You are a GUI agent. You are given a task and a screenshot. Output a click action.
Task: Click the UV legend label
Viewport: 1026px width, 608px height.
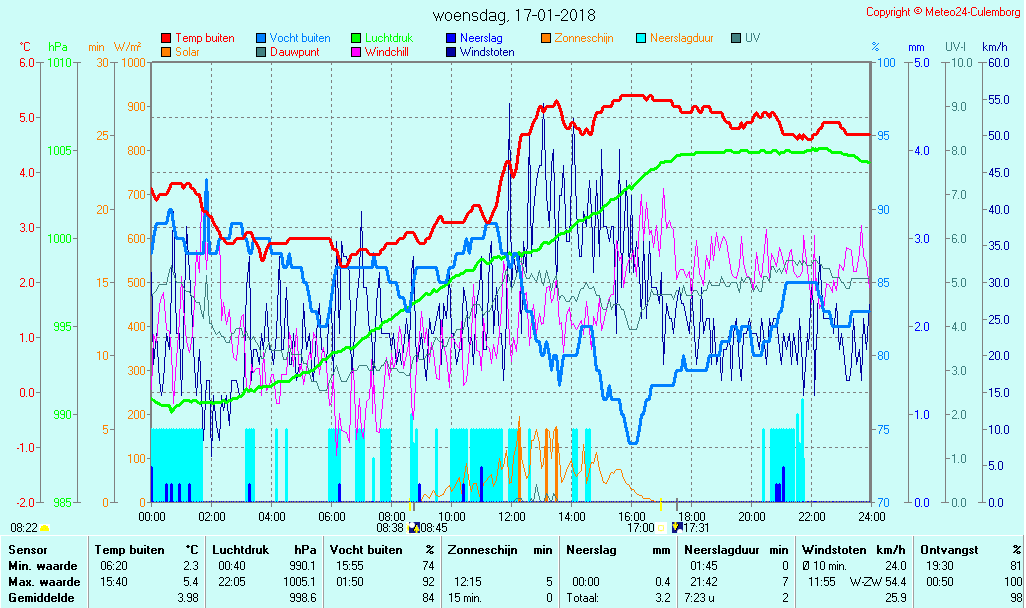753,38
